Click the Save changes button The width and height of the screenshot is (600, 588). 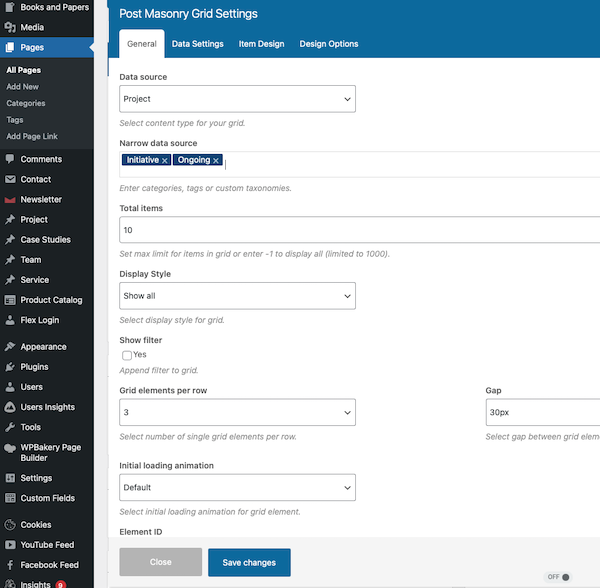pyautogui.click(x=249, y=562)
